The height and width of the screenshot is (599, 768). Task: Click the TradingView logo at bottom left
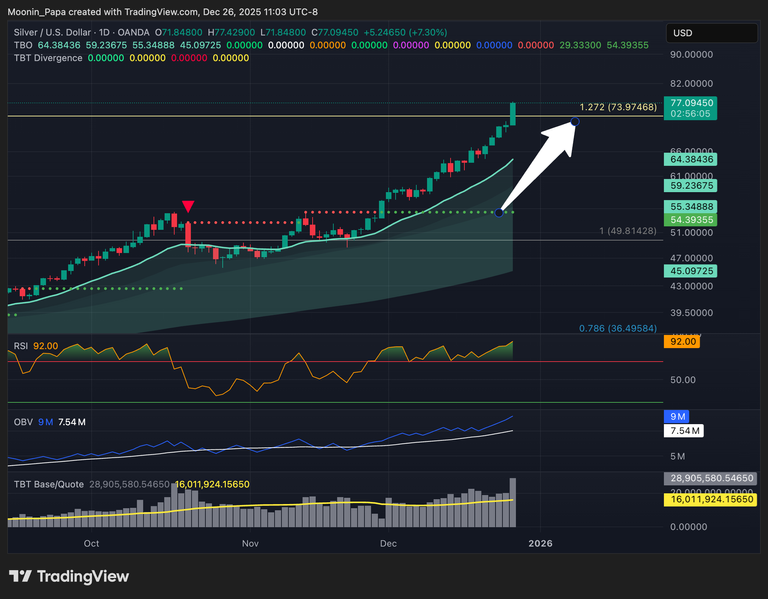[69, 577]
